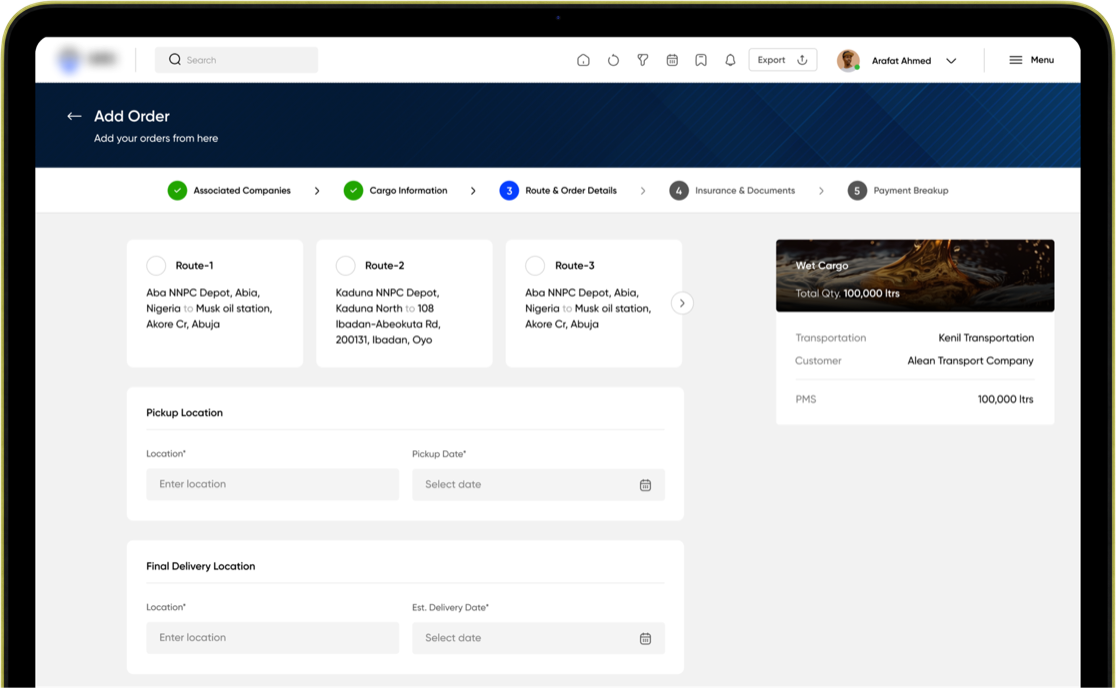Viewport: 1116px width, 688px height.
Task: Click Arafat Ahmed's profile avatar
Action: pyautogui.click(x=848, y=60)
